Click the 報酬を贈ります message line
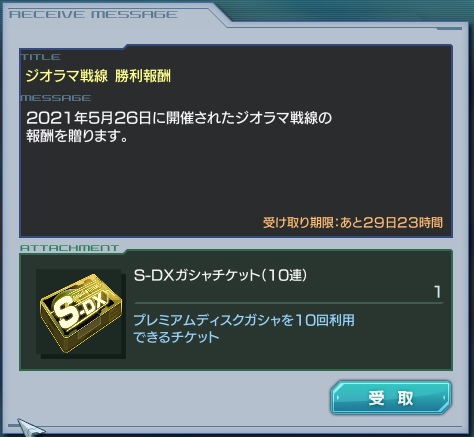 coord(77,136)
